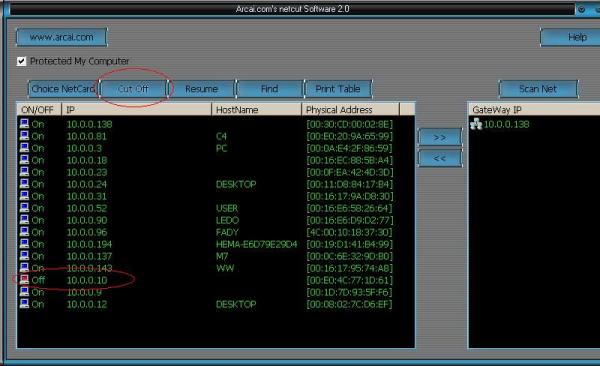Click MAC address [00:16:EC:88:5B:A4]
This screenshot has height=366, width=600.
coord(350,160)
